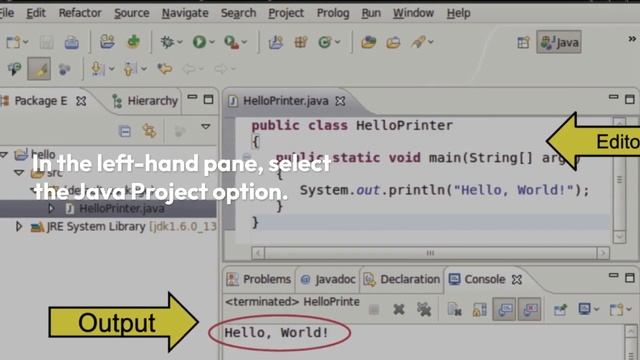The image size is (640, 360).
Task: Switch to the Javadoc tab
Action: click(328, 280)
